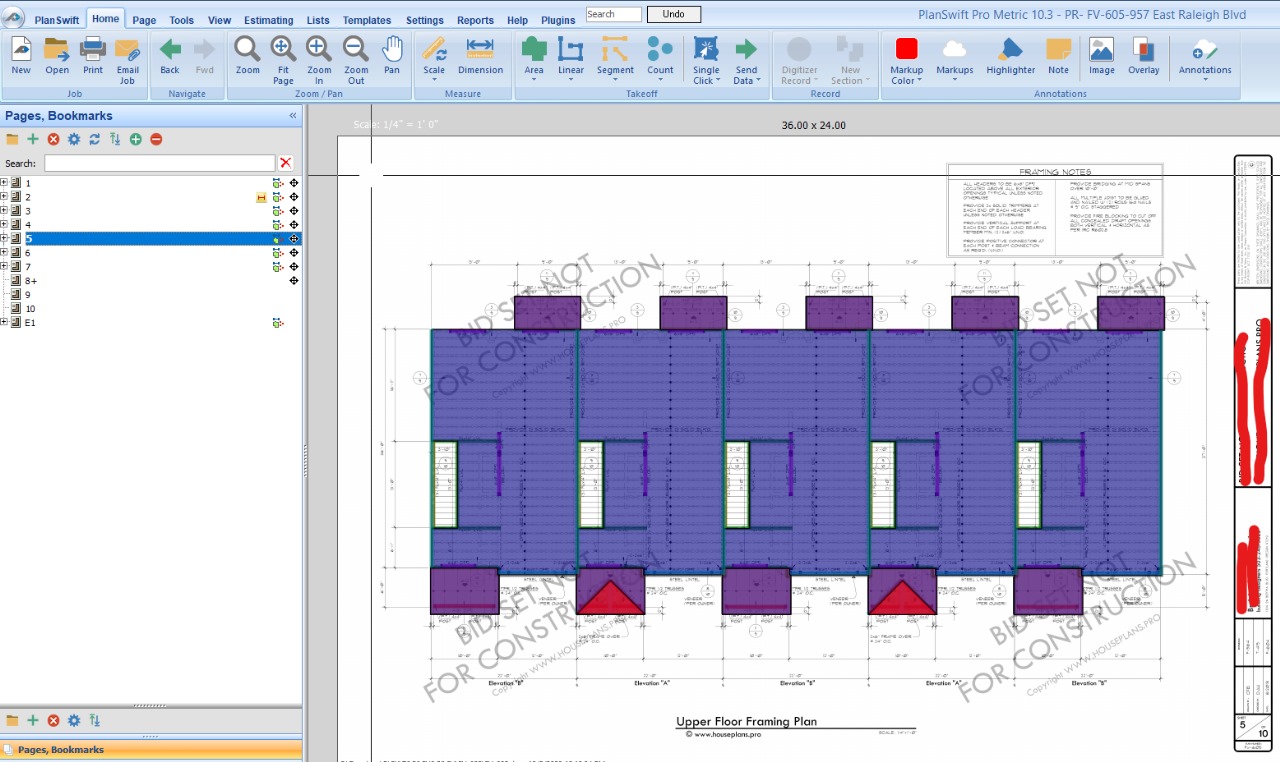
Task: Click the Undo button
Action: tap(674, 14)
